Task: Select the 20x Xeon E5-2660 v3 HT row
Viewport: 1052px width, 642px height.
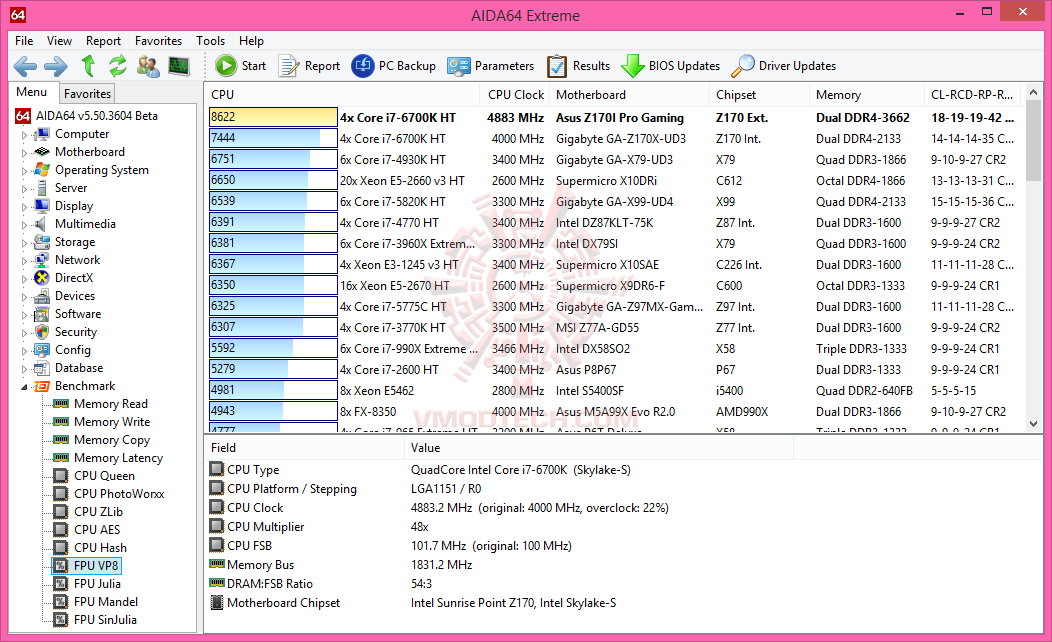Action: [614, 180]
